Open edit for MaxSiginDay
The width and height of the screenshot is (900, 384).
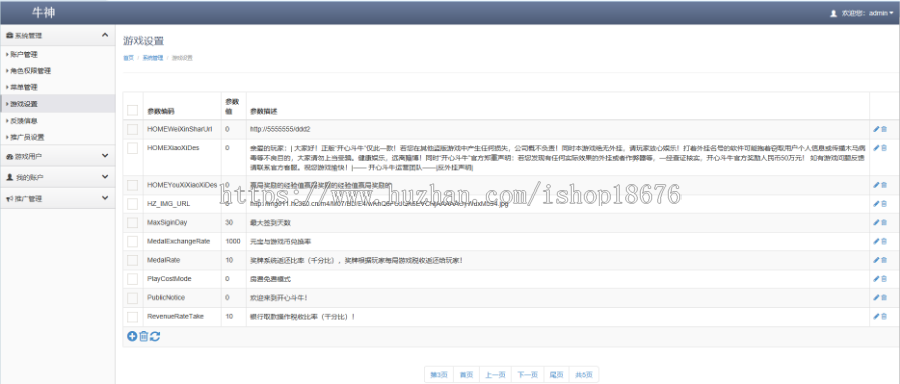[876, 222]
